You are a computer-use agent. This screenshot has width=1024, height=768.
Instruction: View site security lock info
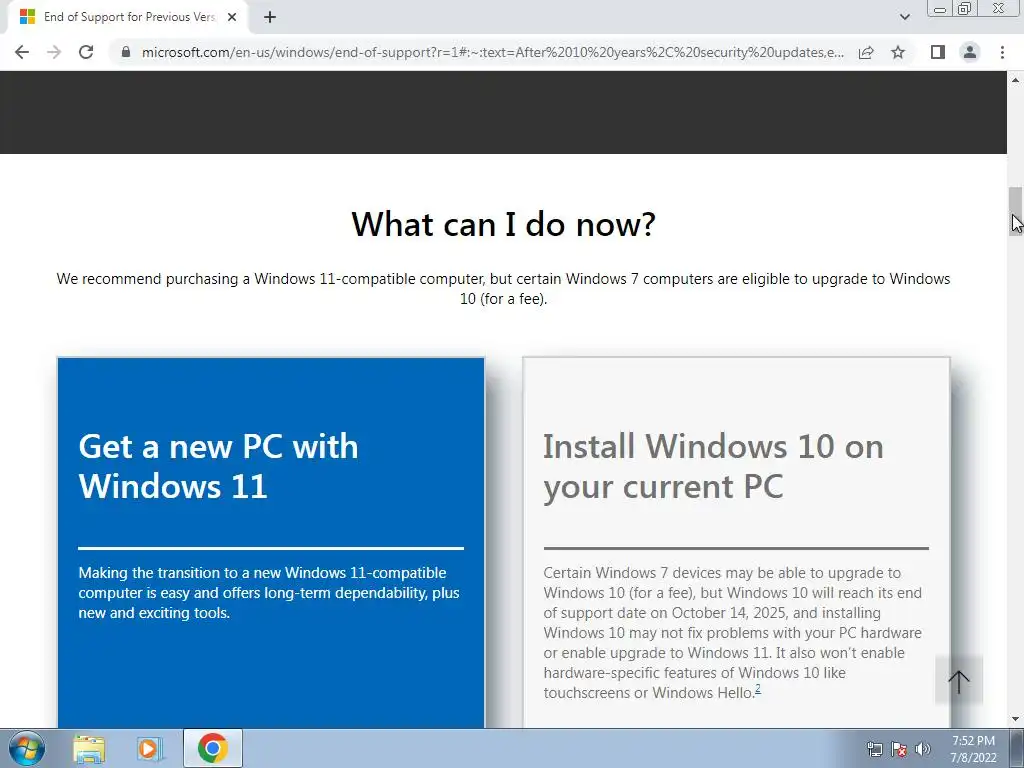tap(126, 52)
